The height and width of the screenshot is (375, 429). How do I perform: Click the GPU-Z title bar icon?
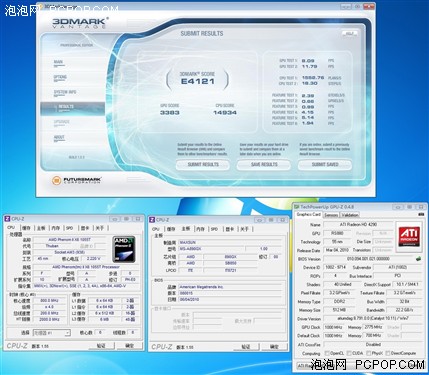pos(296,207)
